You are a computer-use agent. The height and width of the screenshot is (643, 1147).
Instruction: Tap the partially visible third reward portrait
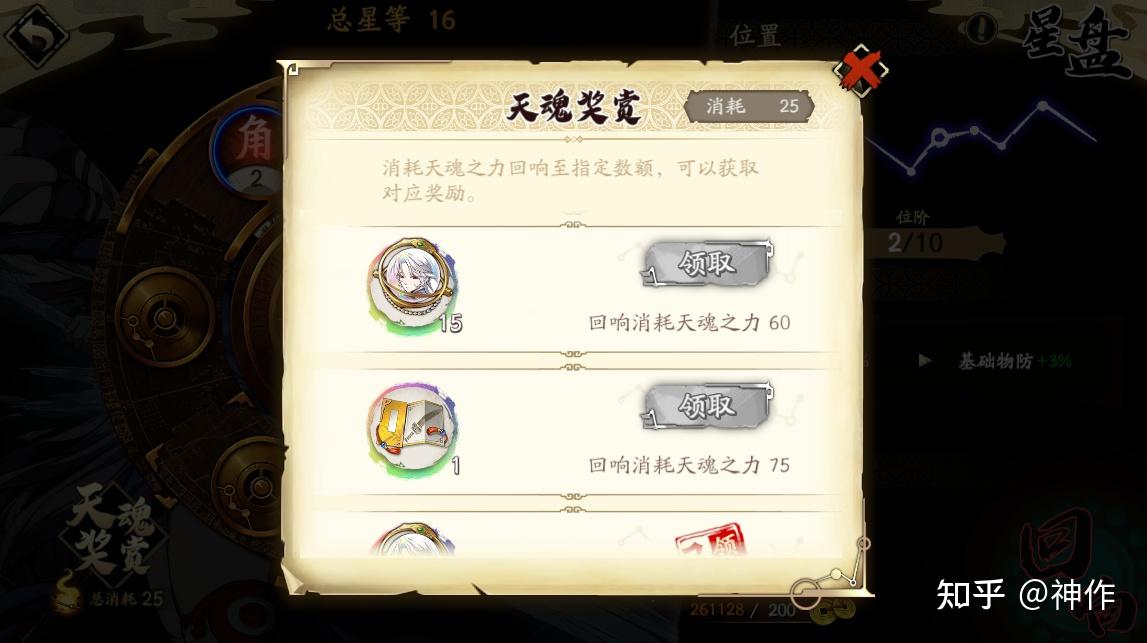pyautogui.click(x=413, y=540)
